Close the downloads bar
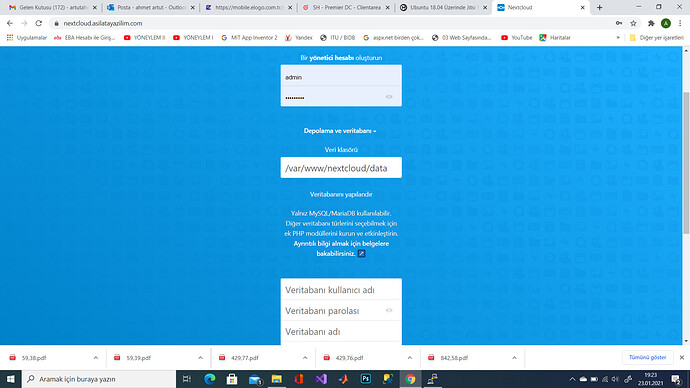 point(682,358)
